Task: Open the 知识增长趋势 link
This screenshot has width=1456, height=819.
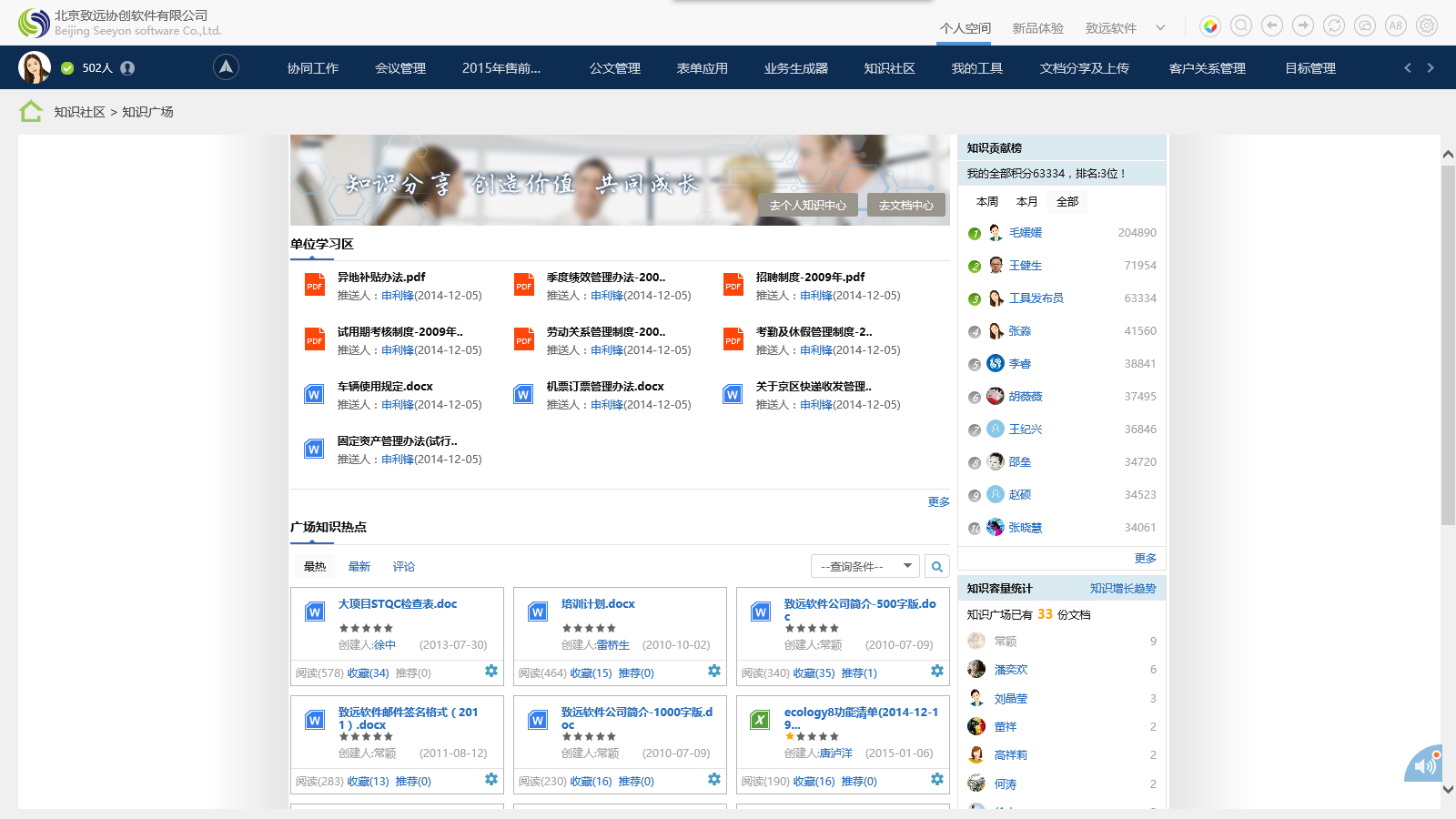Action: 1122,589
